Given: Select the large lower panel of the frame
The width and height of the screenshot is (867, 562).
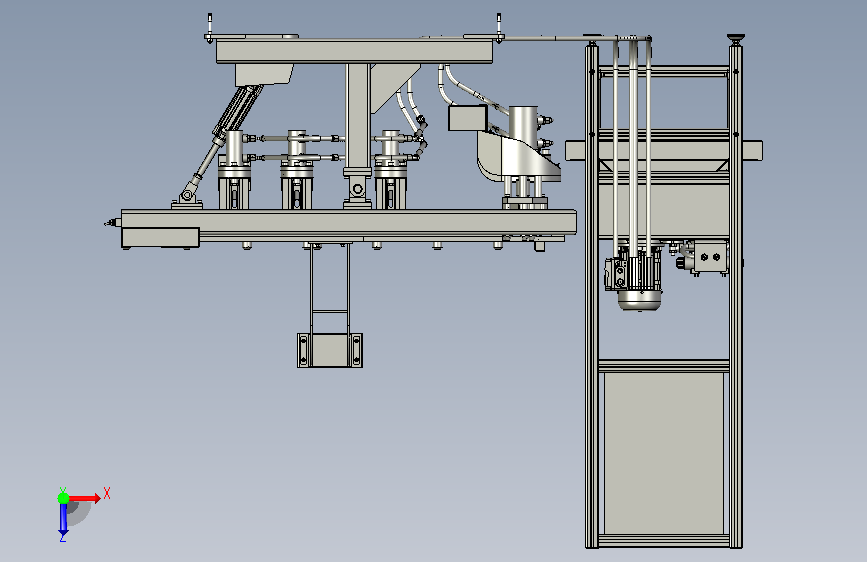Looking at the screenshot, I should (664, 453).
